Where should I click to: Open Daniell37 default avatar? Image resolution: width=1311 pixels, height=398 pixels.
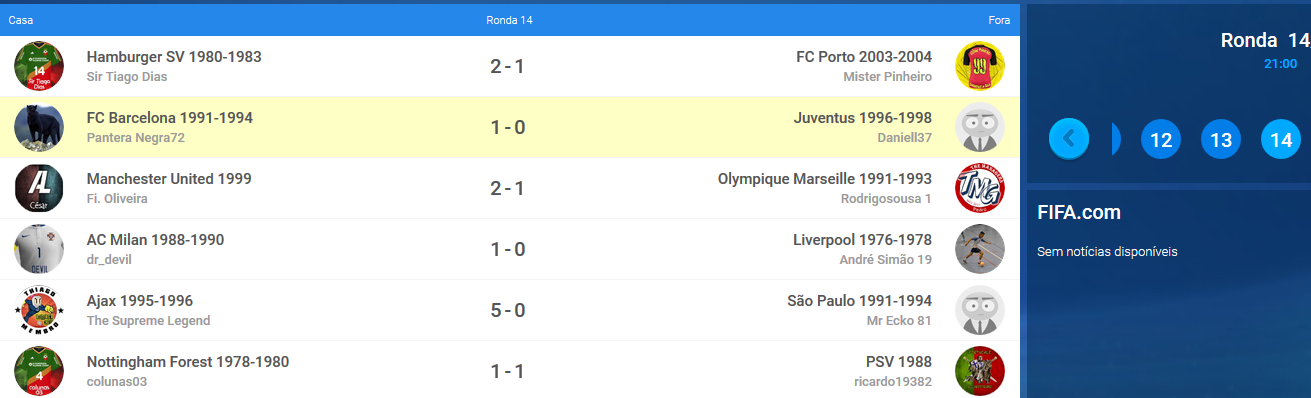(x=980, y=127)
